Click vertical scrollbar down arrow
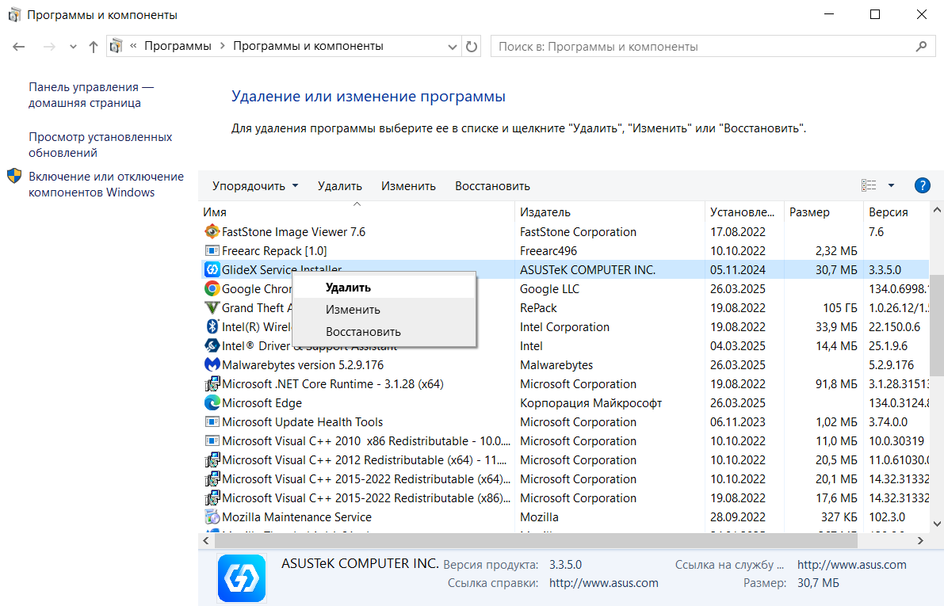 (937, 524)
